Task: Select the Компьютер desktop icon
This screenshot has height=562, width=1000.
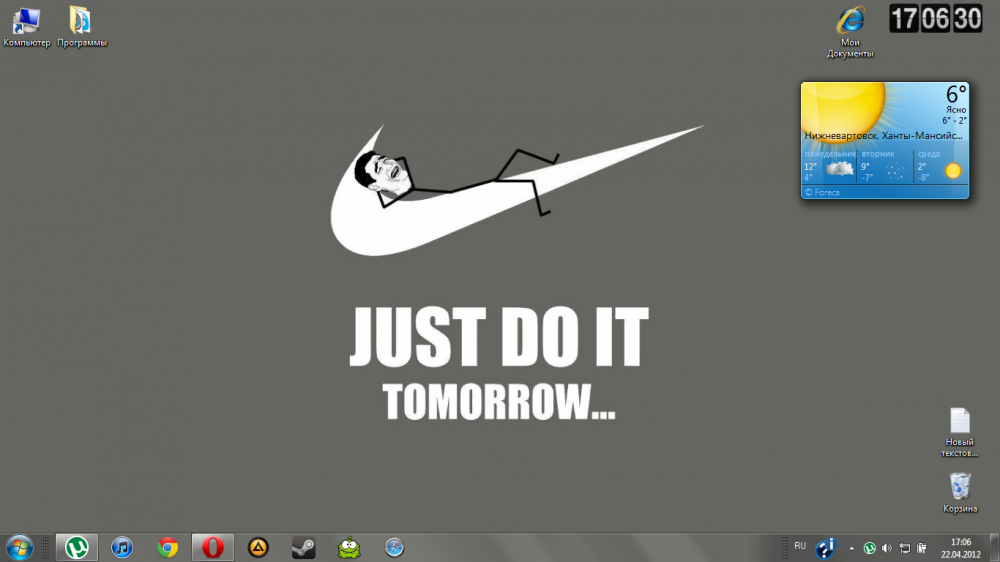Action: point(26,27)
